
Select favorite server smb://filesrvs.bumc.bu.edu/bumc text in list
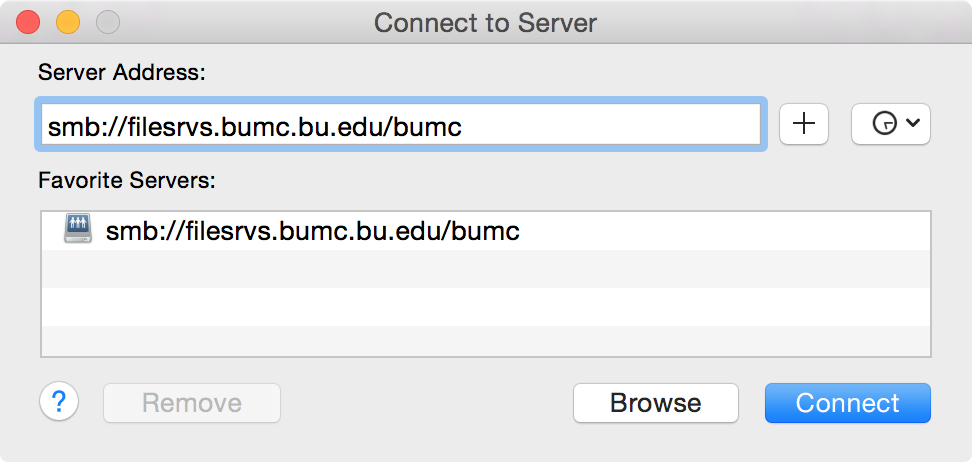[312, 231]
